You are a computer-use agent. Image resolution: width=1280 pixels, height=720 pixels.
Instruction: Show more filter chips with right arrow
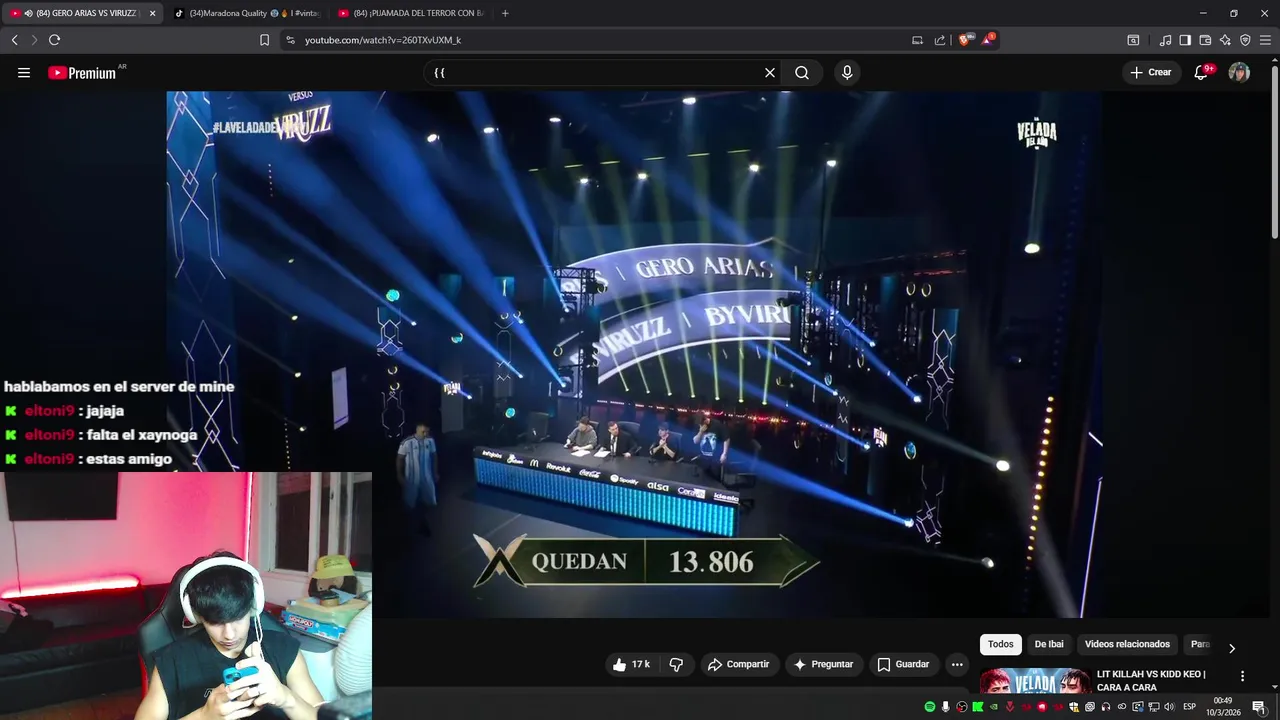click(x=1232, y=648)
